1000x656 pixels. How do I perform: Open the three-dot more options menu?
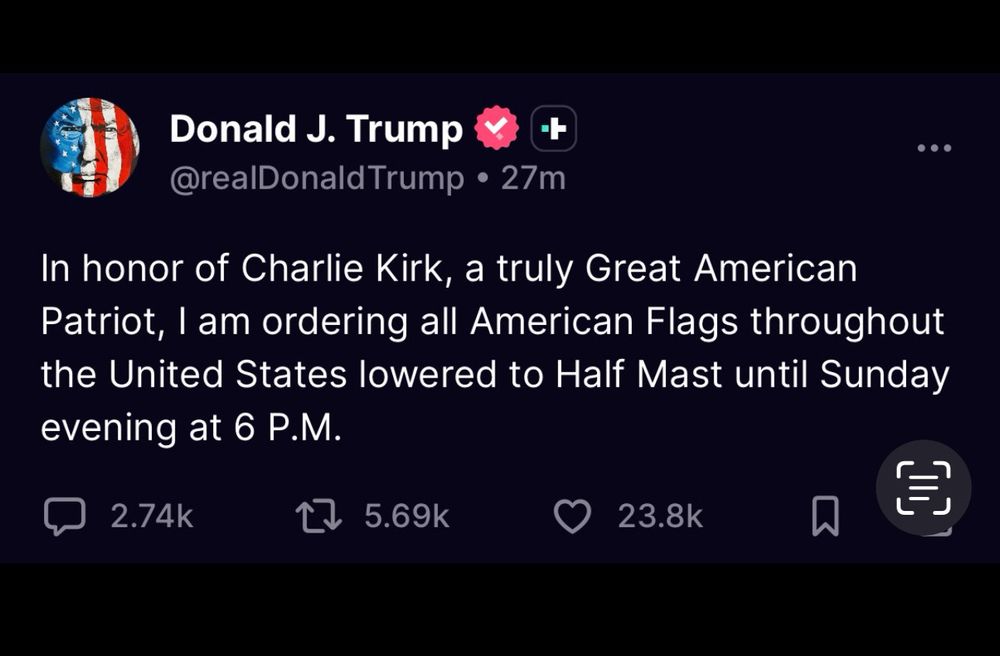934,147
